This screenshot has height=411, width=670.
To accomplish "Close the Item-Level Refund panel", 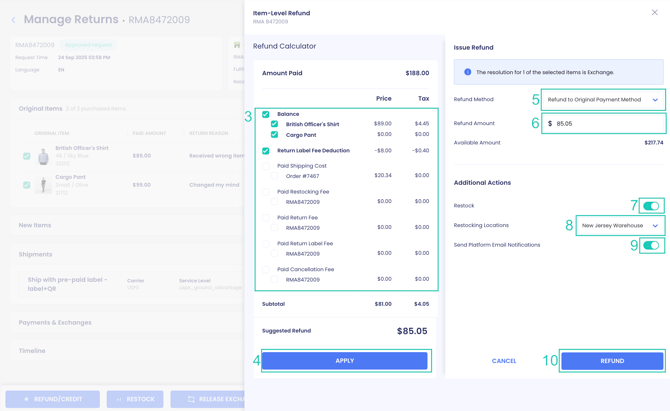I will click(x=655, y=13).
